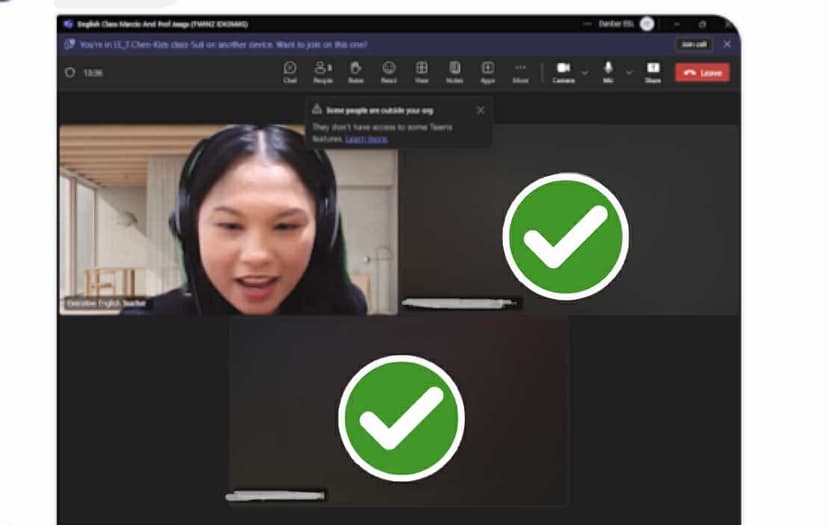Open the Apps button in toolbar
The width and height of the screenshot is (828, 525).
coord(488,71)
